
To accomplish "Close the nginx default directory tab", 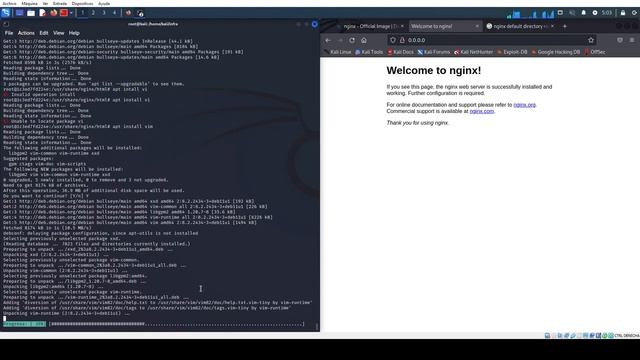I will click(552, 26).
